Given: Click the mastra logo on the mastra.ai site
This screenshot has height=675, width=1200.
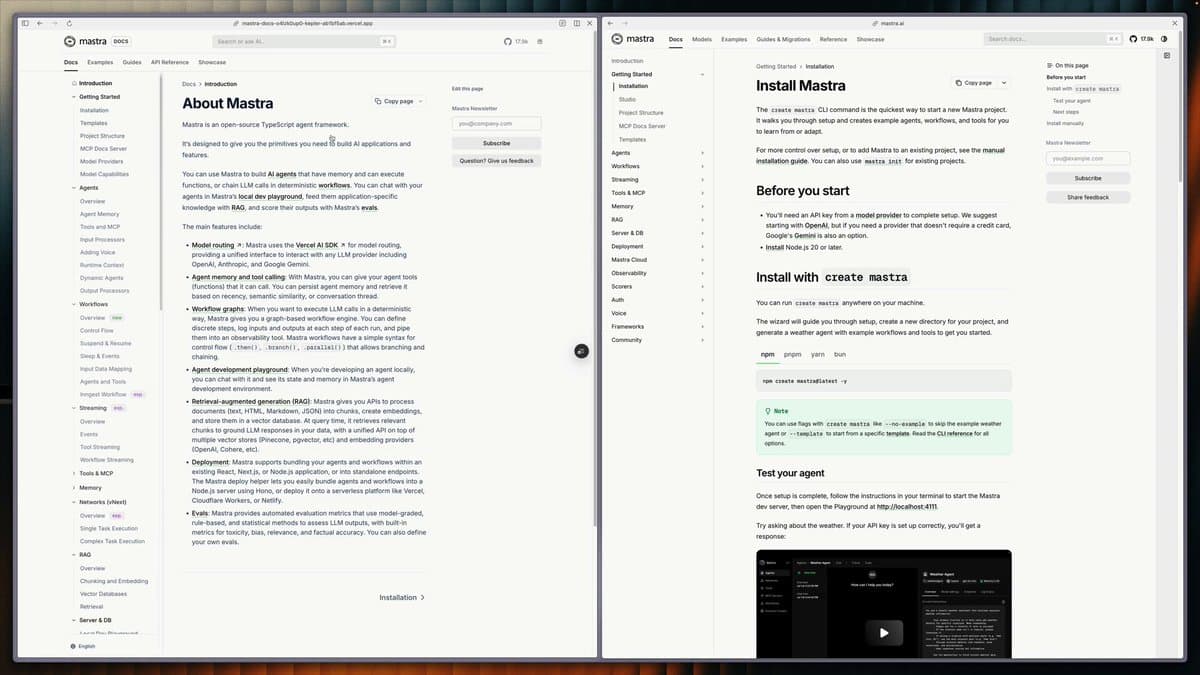Looking at the screenshot, I should [x=633, y=38].
